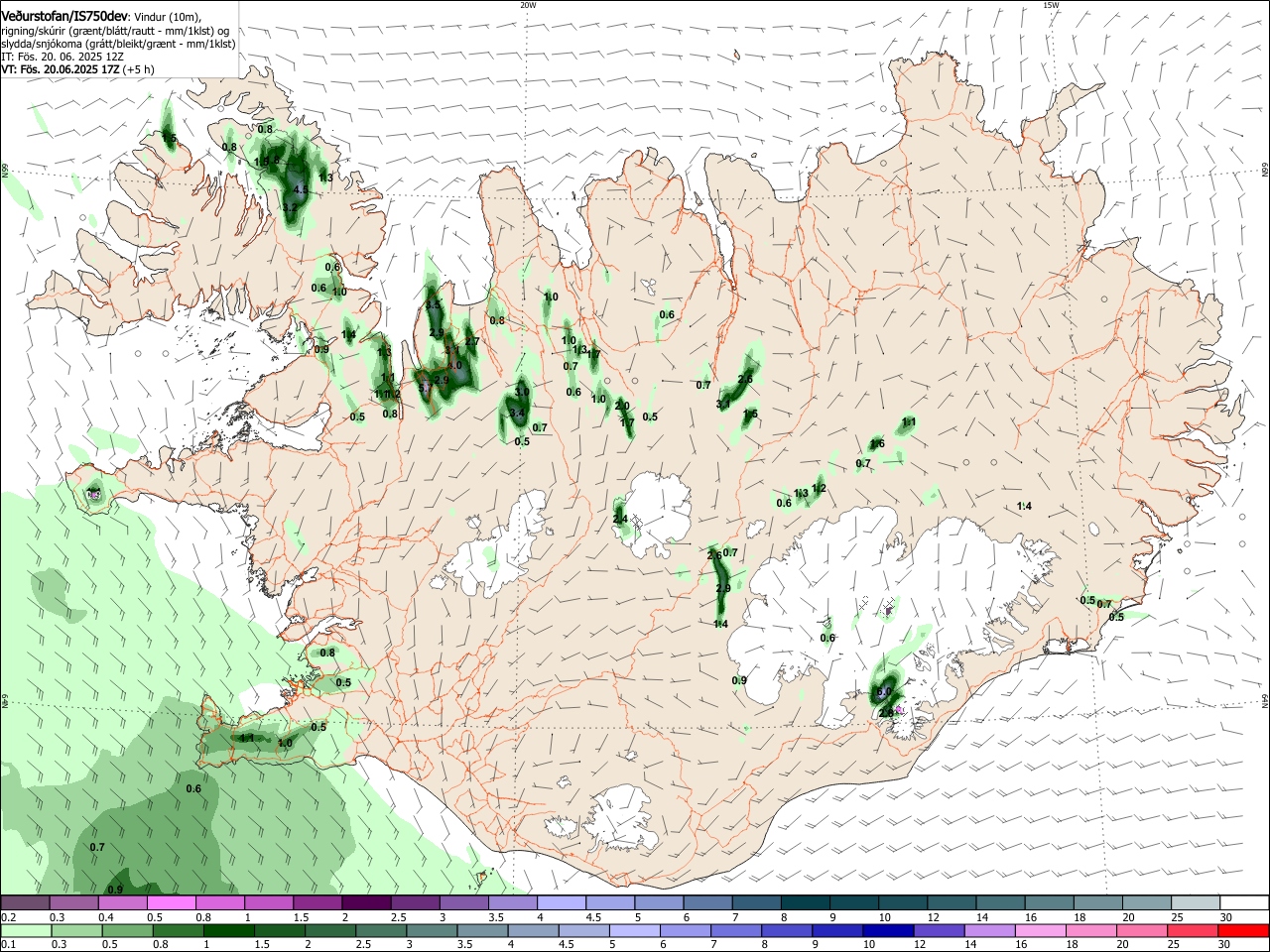The height and width of the screenshot is (952, 1270).
Task: Click the 3.4 precipitation value on the map
Action: point(517,414)
